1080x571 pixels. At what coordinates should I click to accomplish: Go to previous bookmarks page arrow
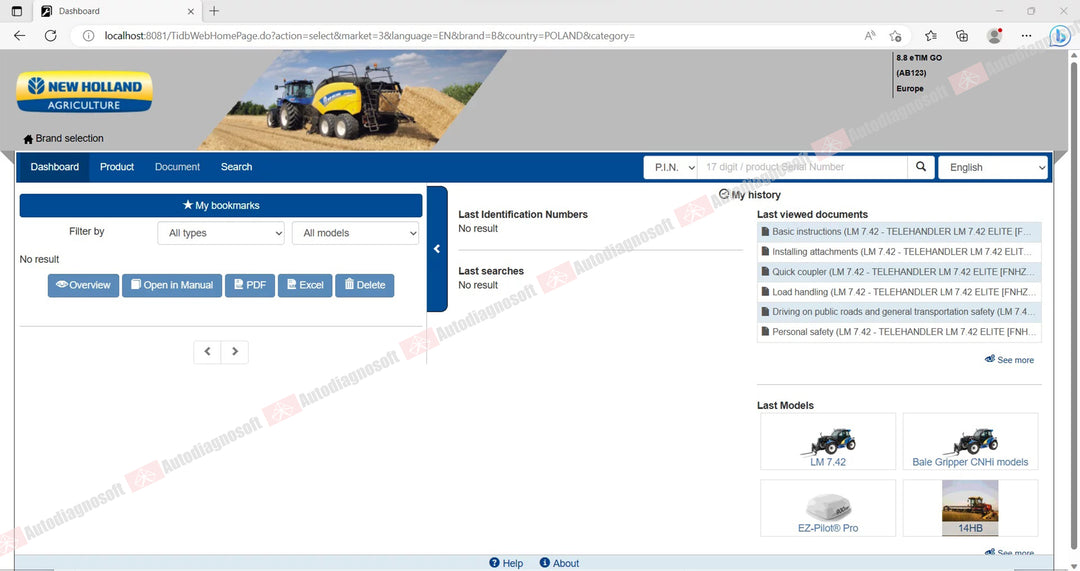click(207, 352)
